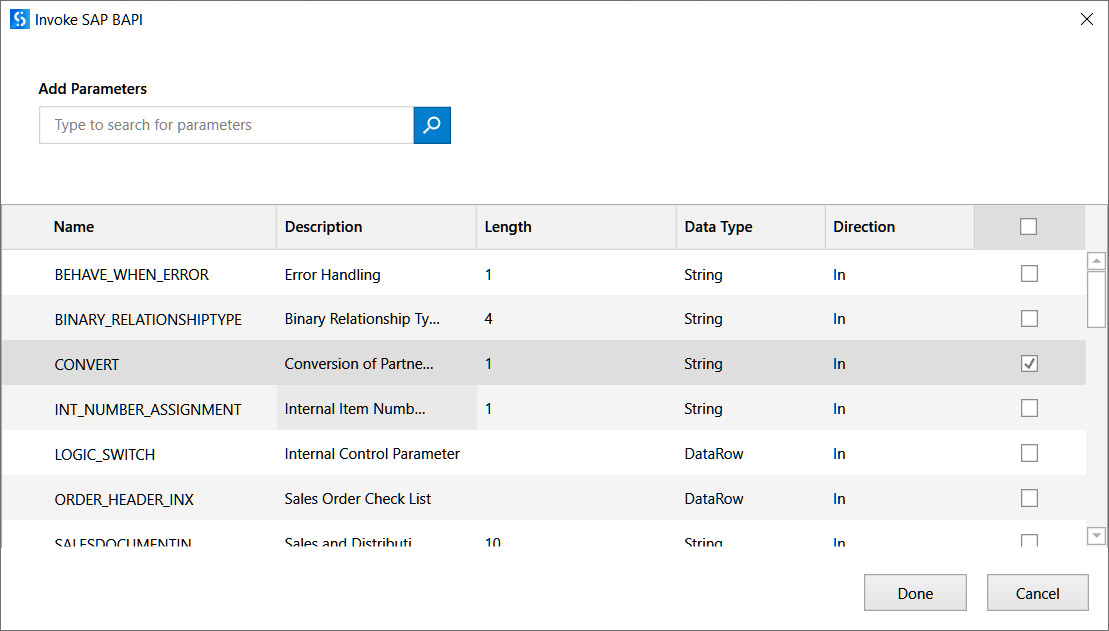
Task: Click the vertical scrollbar thumb
Action: click(x=1096, y=299)
